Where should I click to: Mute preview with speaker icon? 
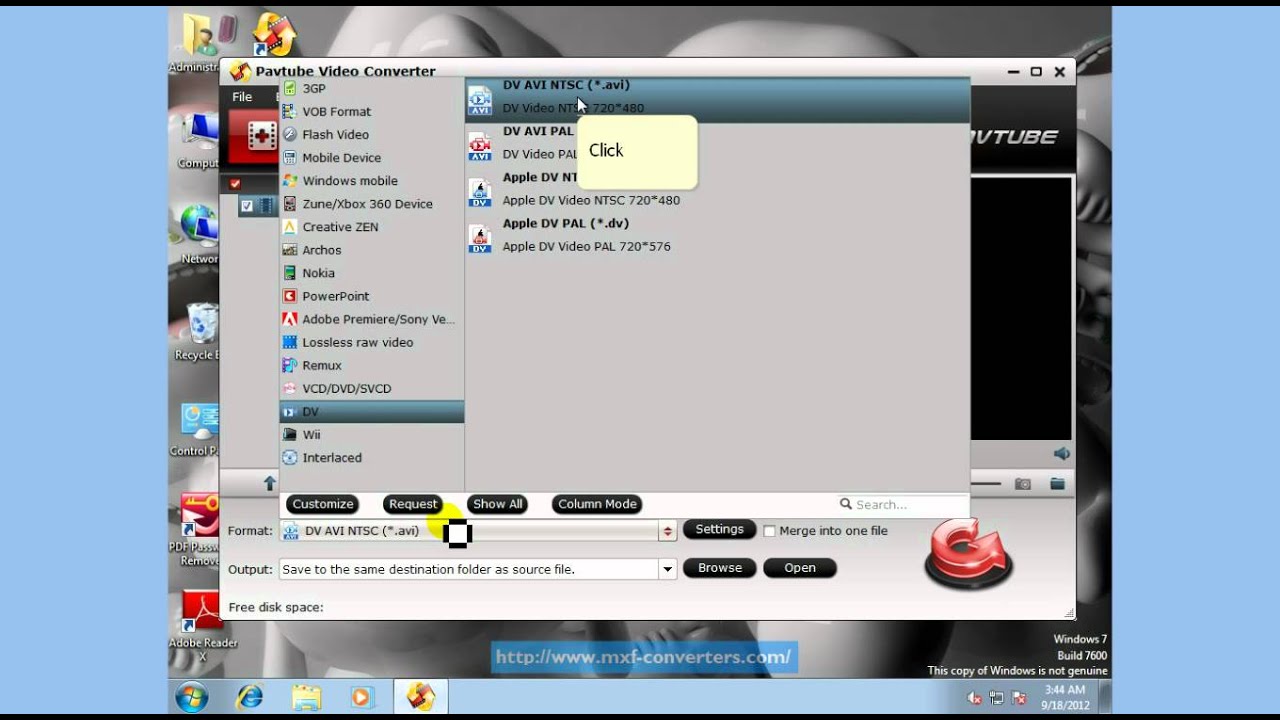point(1061,453)
